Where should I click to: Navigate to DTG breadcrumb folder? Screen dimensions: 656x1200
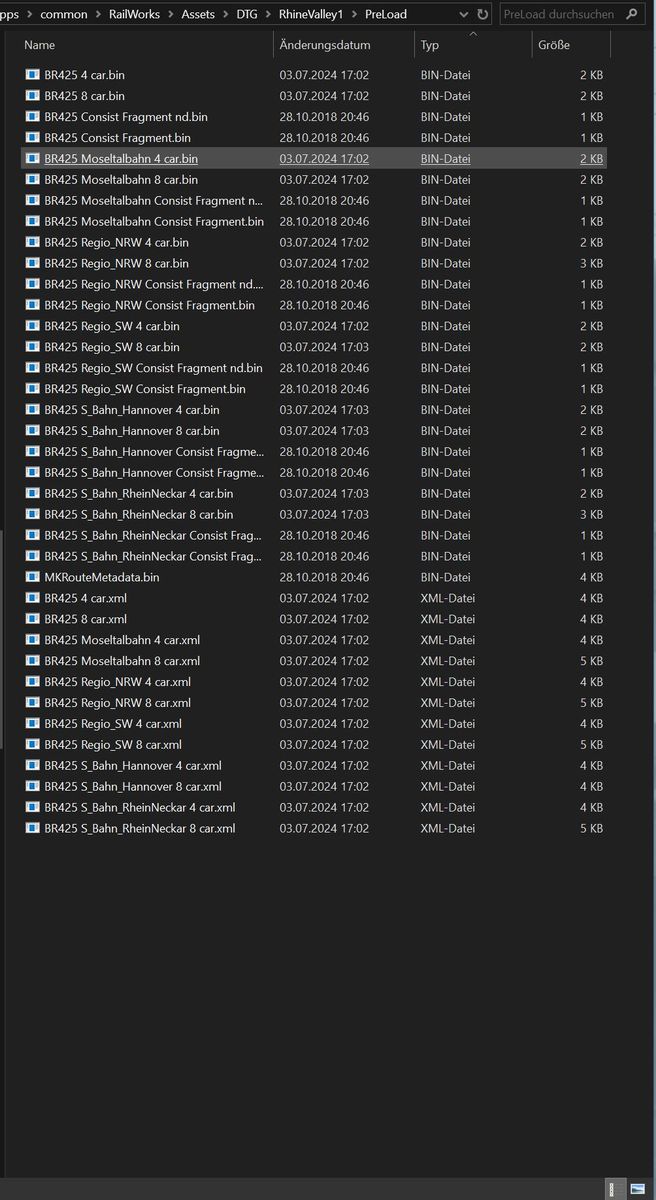point(247,15)
